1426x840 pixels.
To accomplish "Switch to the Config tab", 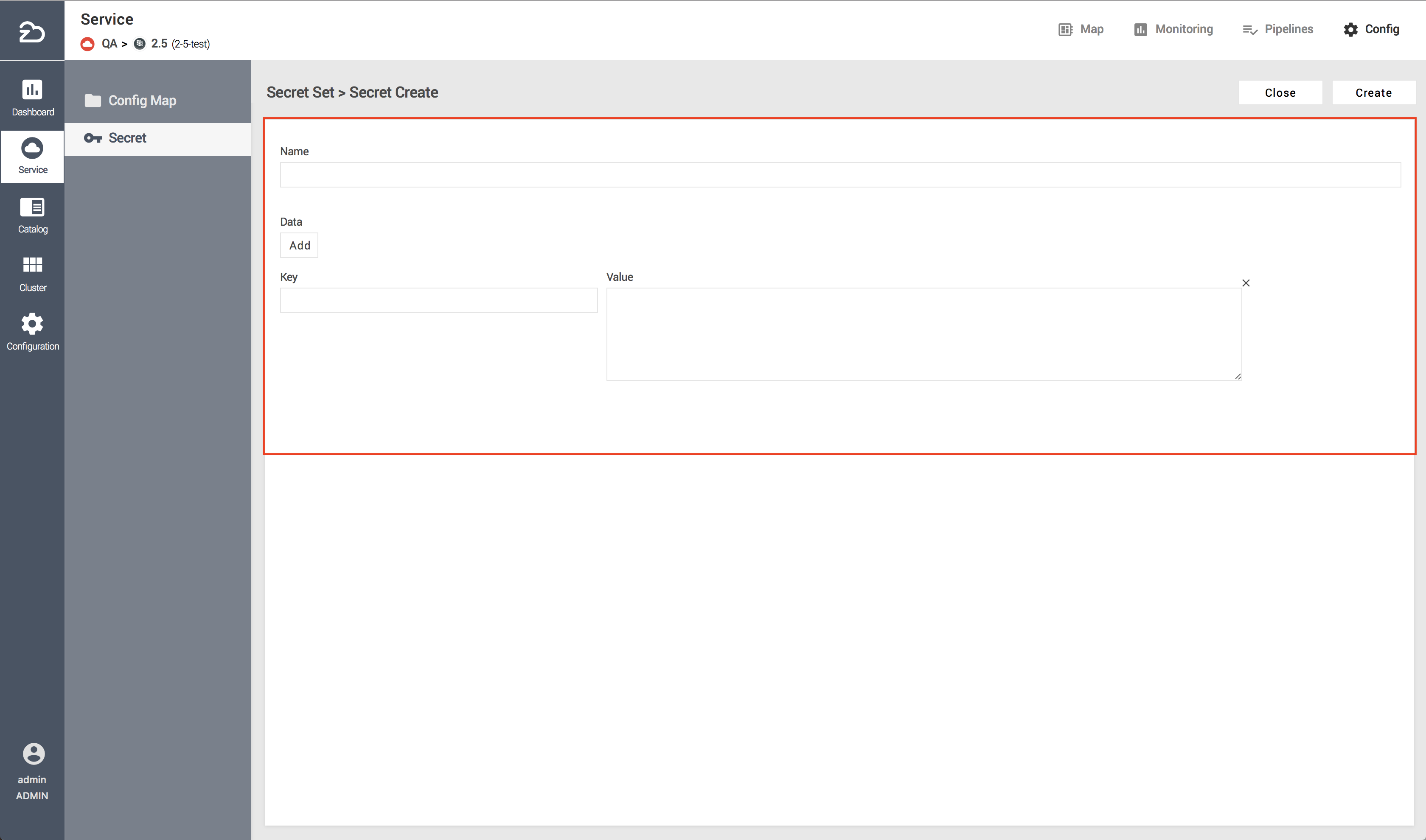I will [x=1371, y=29].
